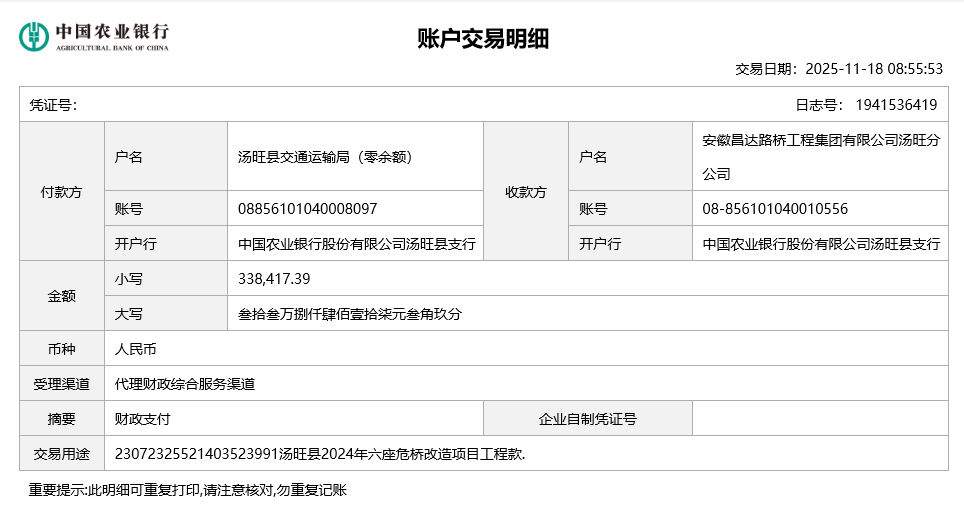Select payee account number 08-856101040010556
Image resolution: width=964 pixels, height=517 pixels.
(x=775, y=209)
